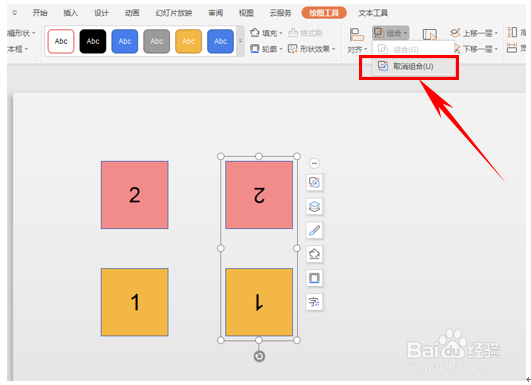Image resolution: width=531 pixels, height=385 pixels.
Task: Apply the last blue Abc shape style
Action: point(220,41)
